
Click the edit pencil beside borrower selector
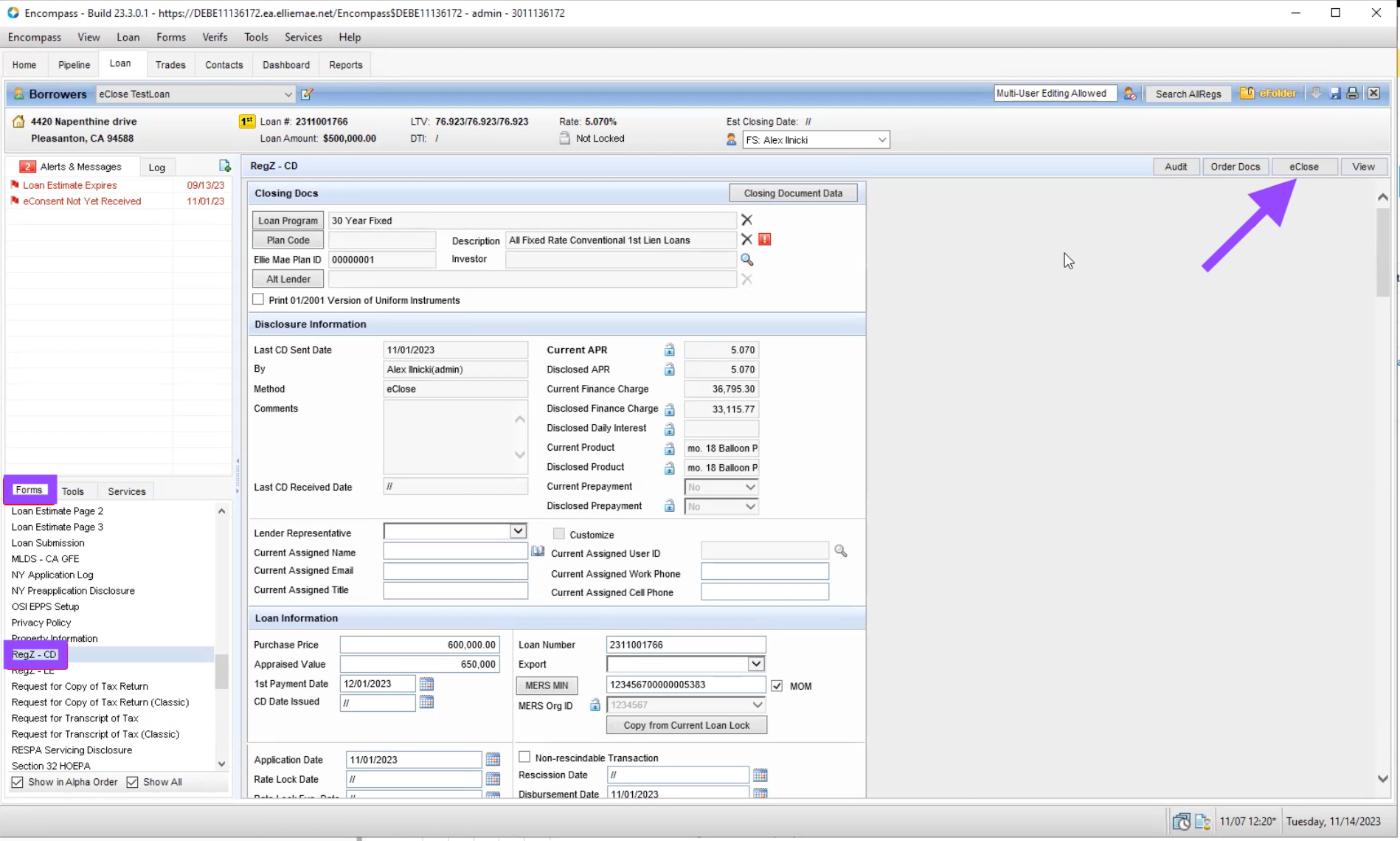(307, 94)
